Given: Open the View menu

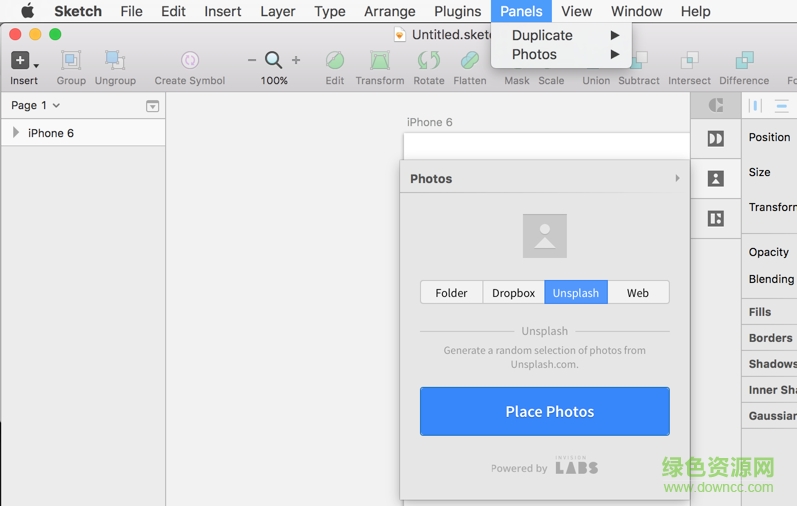Looking at the screenshot, I should 576,11.
